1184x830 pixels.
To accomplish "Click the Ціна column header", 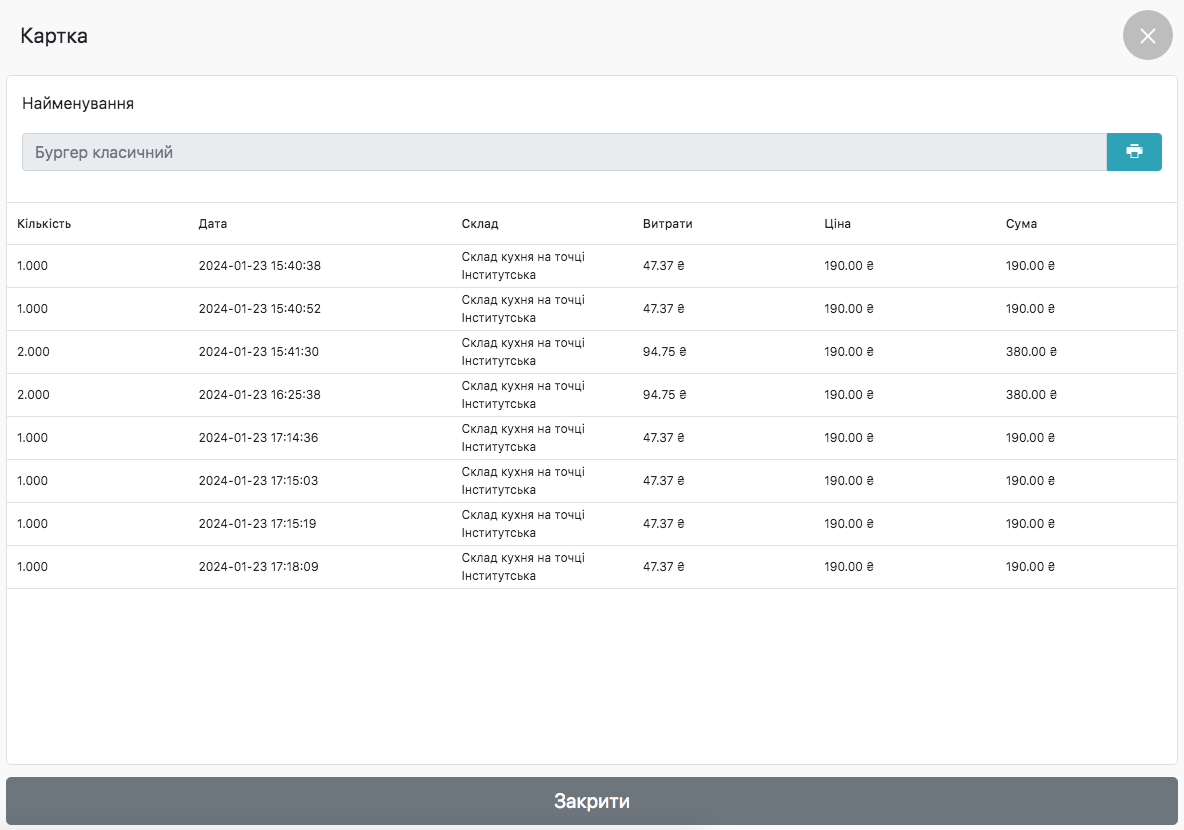I will [837, 224].
